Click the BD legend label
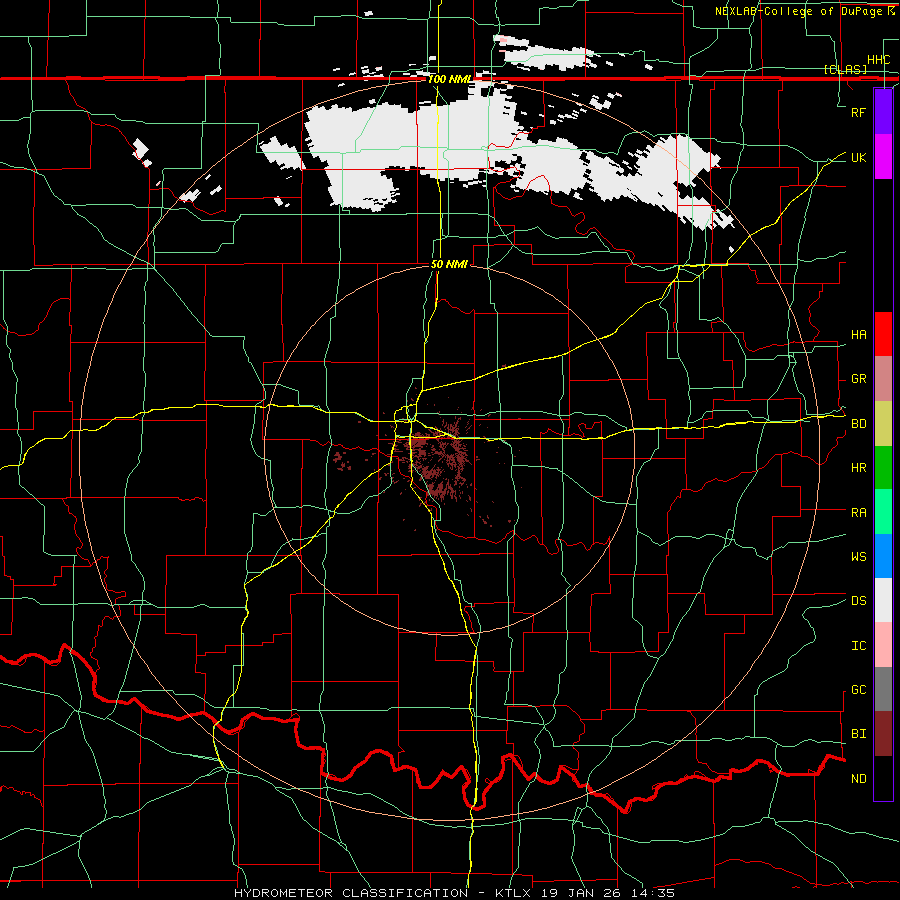The width and height of the screenshot is (900, 900). click(x=859, y=424)
